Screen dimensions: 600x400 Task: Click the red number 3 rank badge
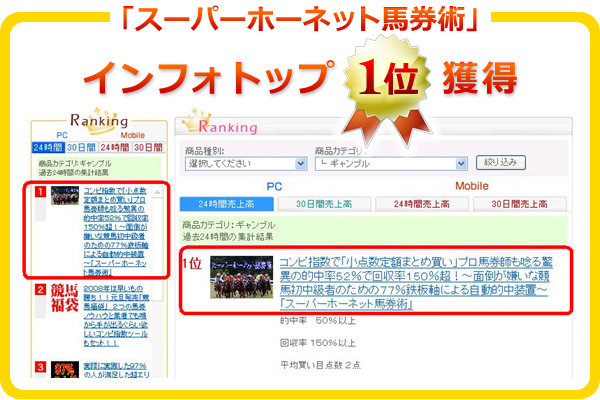(40, 367)
